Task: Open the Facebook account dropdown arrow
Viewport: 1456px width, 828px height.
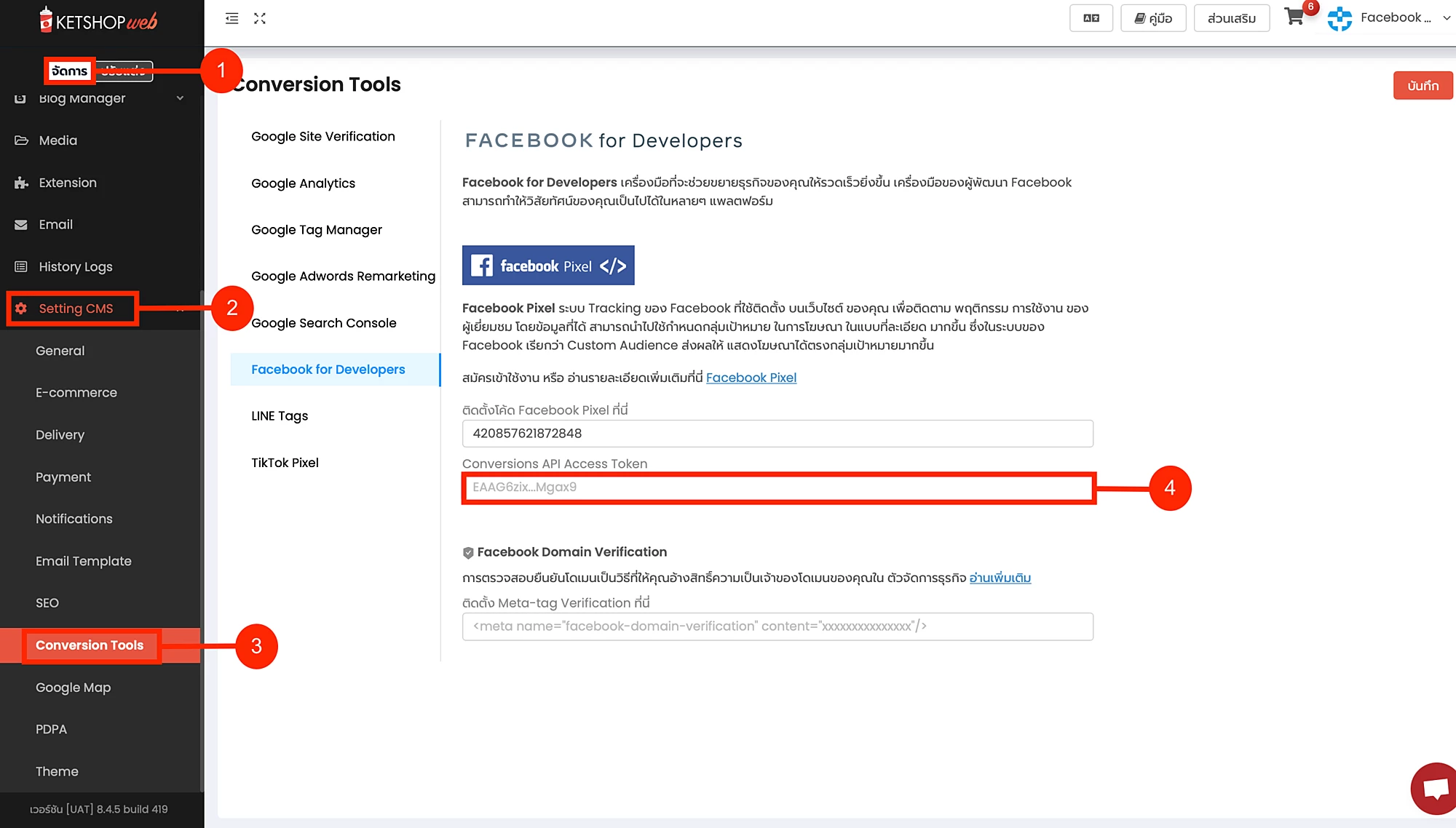Action: pos(1447,18)
